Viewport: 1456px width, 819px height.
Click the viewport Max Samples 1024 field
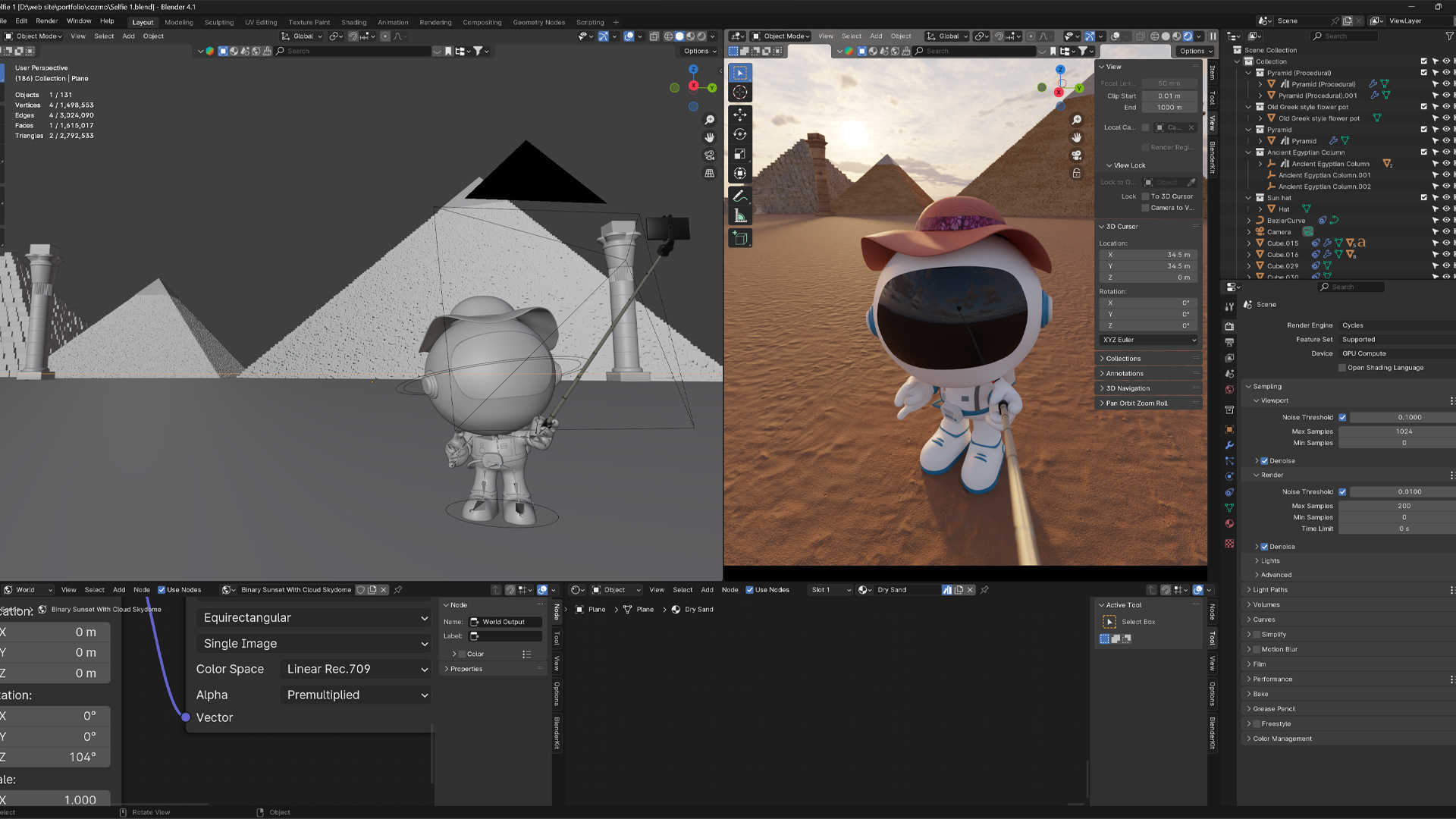[x=1403, y=431]
